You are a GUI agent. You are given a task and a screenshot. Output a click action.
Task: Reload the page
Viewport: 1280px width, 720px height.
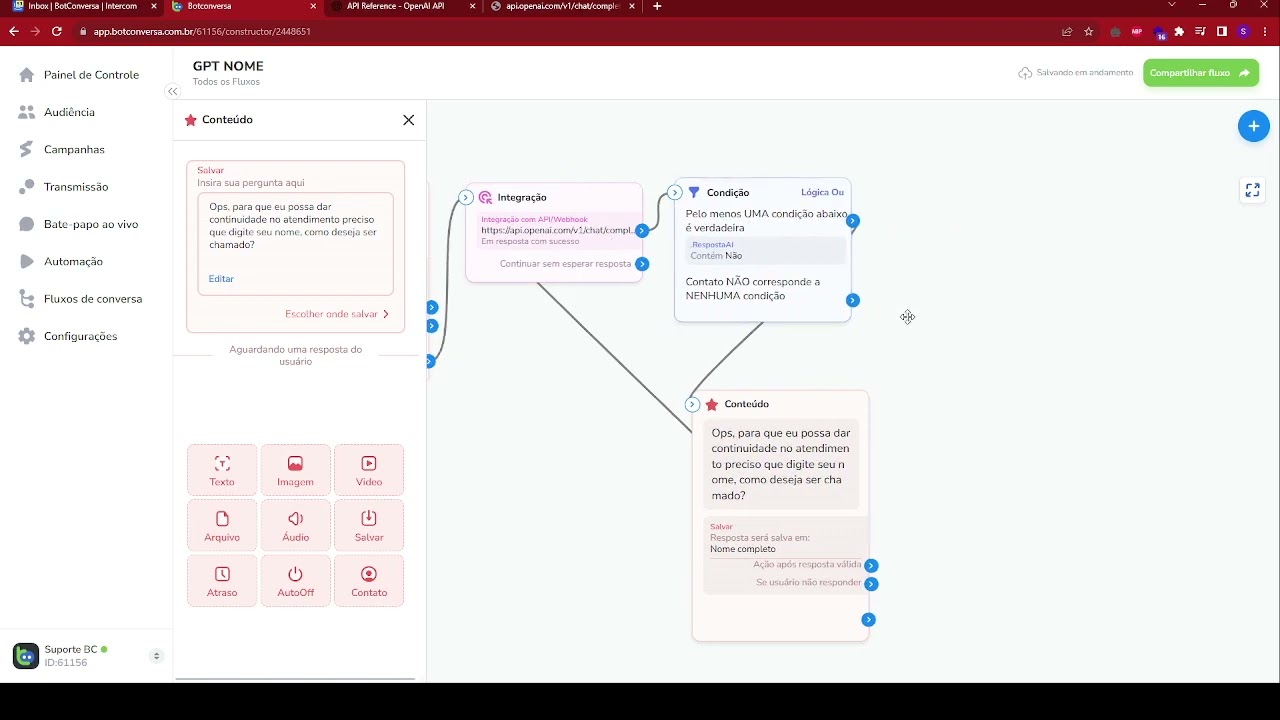[x=56, y=31]
